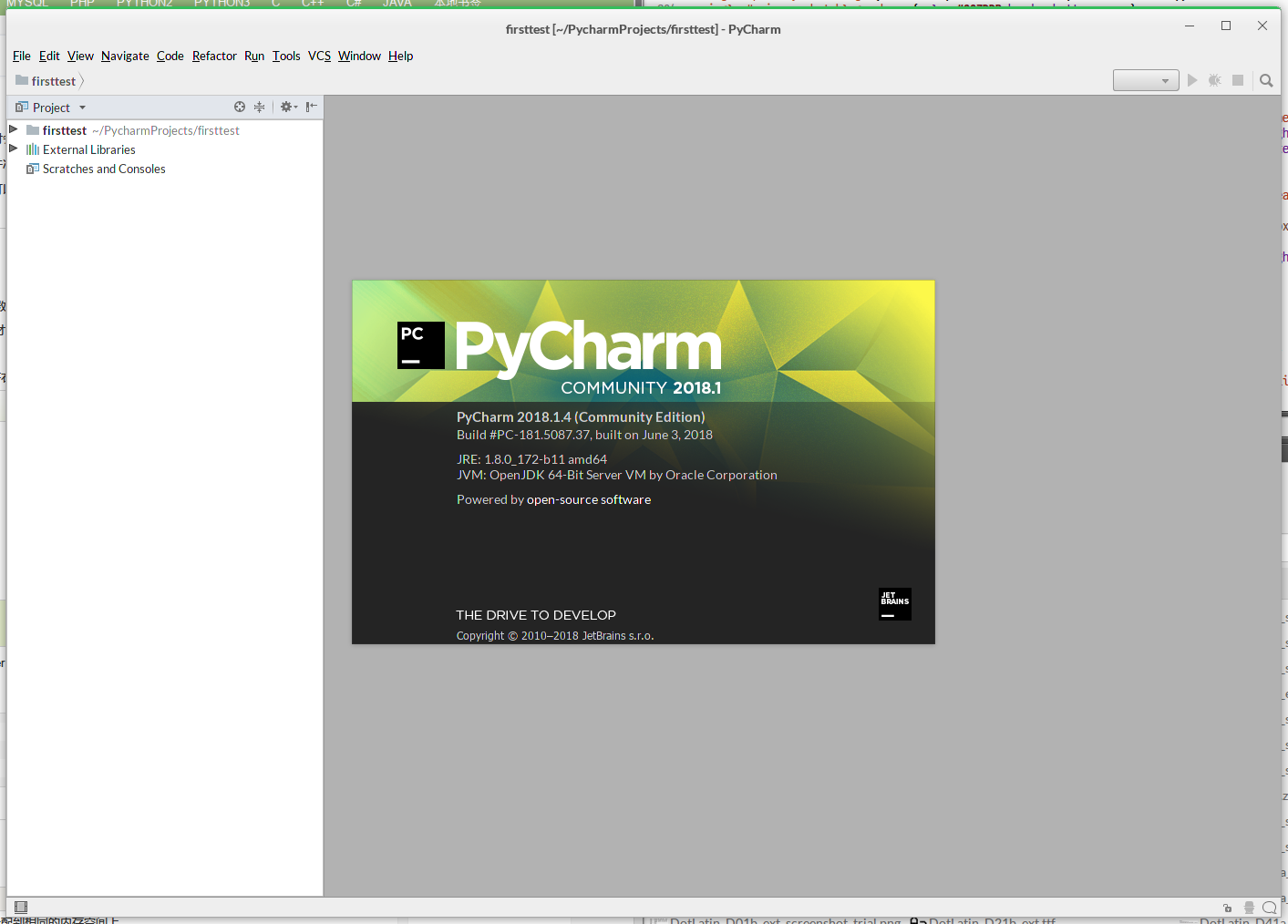The height and width of the screenshot is (924, 1288).
Task: Click the open-source software link
Action: 589,499
